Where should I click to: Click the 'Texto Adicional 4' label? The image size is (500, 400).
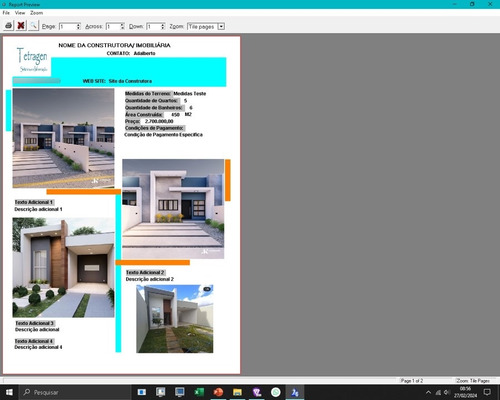coord(34,341)
